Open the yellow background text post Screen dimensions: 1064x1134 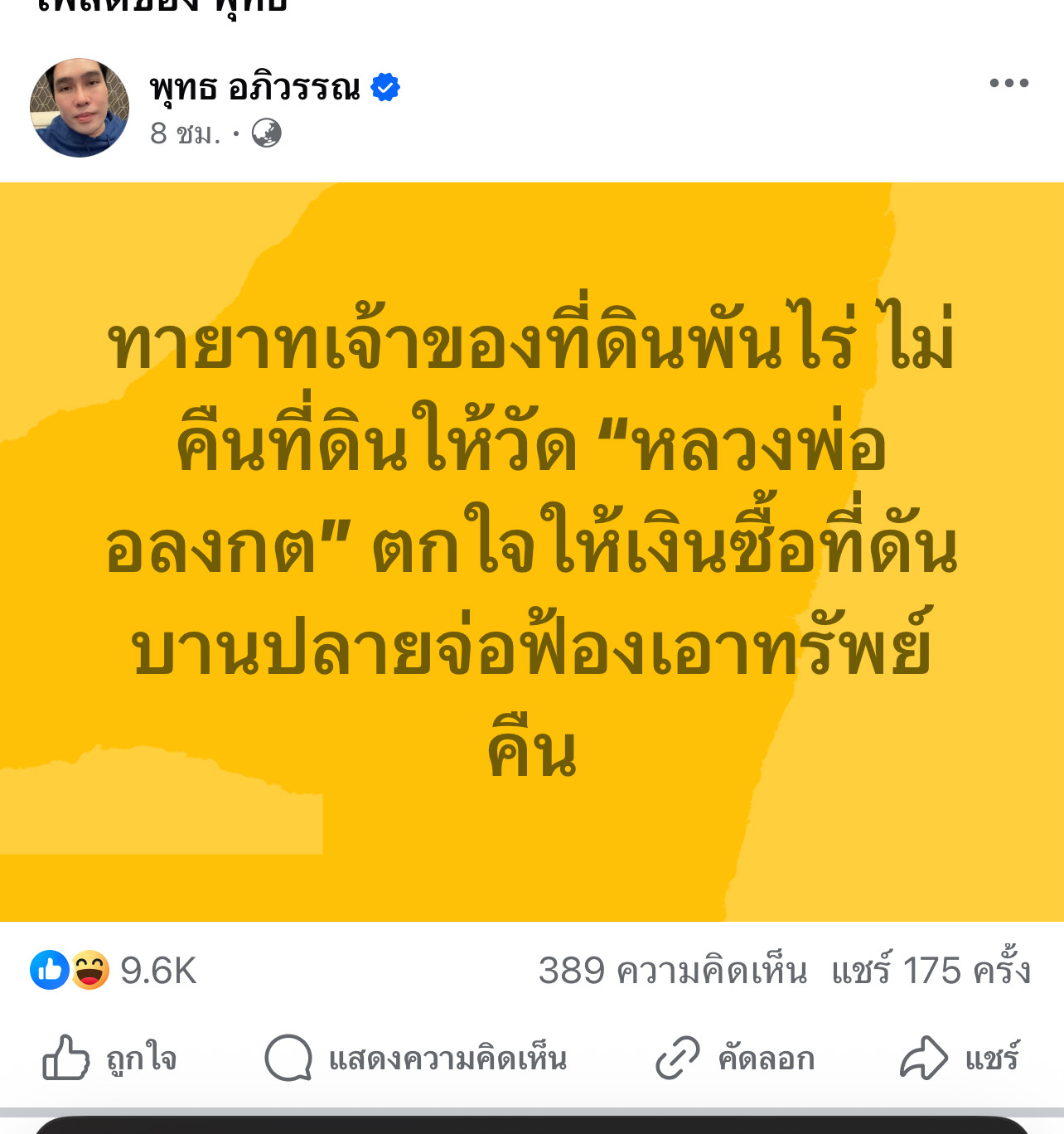pos(532,552)
